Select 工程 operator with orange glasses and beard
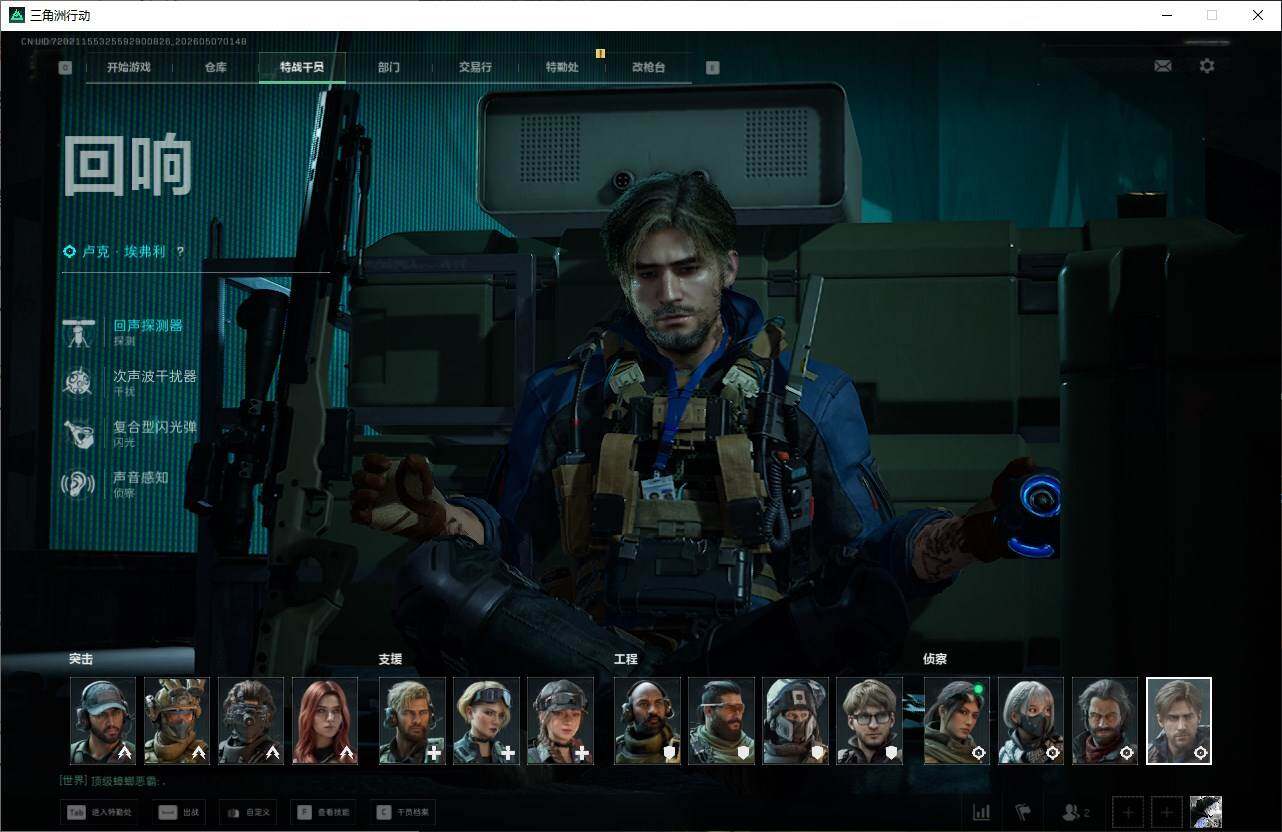 (721, 721)
